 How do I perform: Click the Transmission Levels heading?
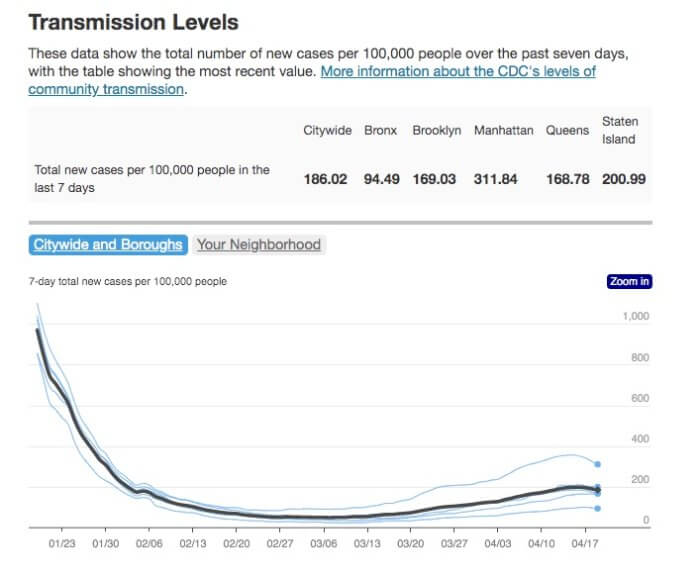(133, 21)
